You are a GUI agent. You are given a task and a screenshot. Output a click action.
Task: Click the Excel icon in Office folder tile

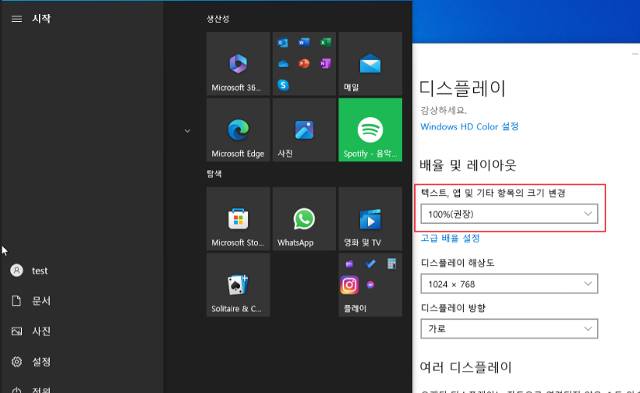(x=326, y=42)
